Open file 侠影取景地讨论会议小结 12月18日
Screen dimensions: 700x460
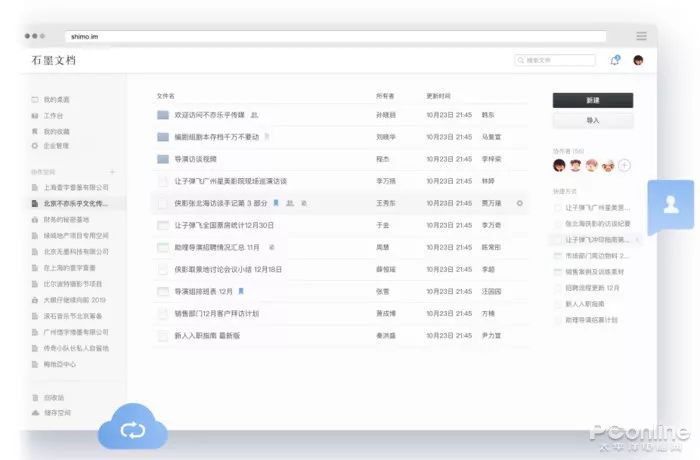click(228, 269)
